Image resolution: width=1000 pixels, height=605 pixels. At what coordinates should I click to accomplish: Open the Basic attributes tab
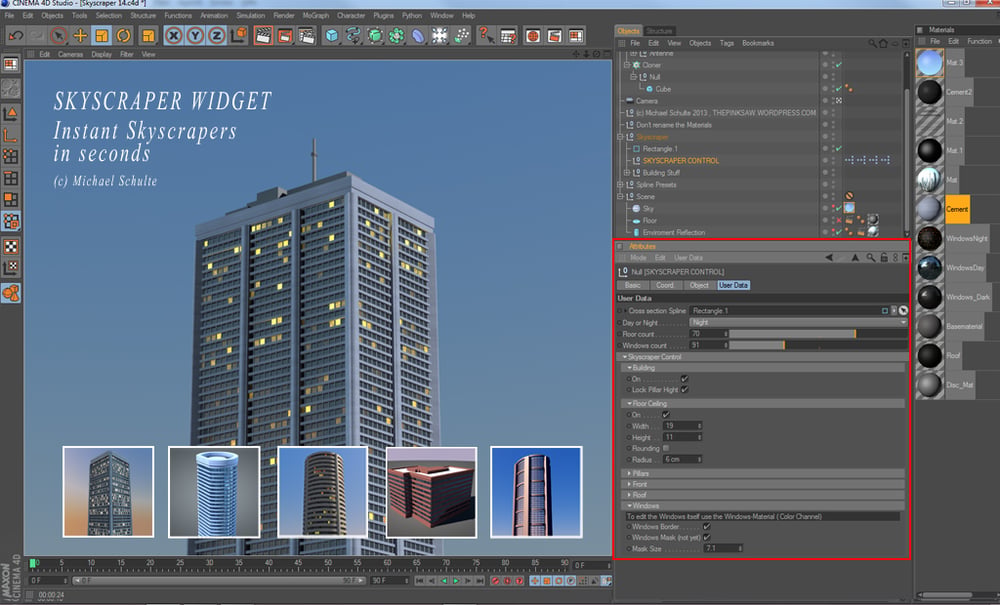pyautogui.click(x=633, y=285)
